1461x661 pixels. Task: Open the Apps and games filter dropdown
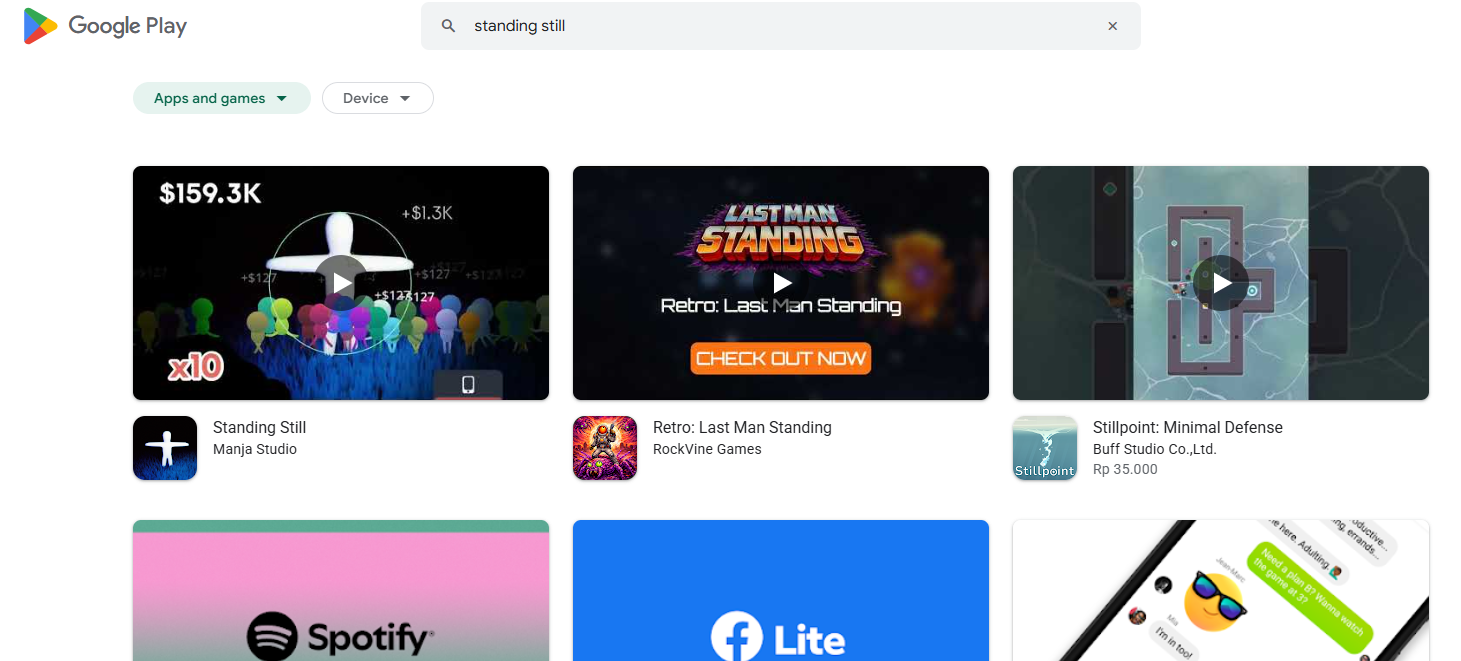222,98
